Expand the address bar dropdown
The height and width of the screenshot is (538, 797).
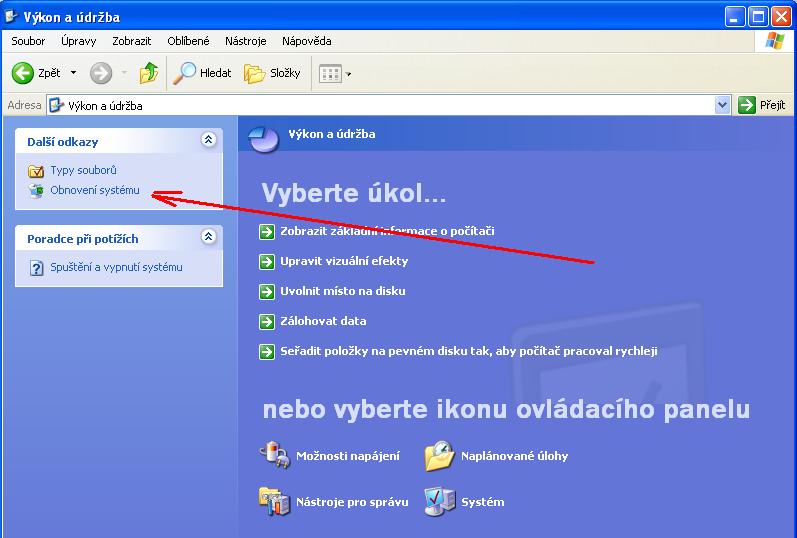pos(722,105)
